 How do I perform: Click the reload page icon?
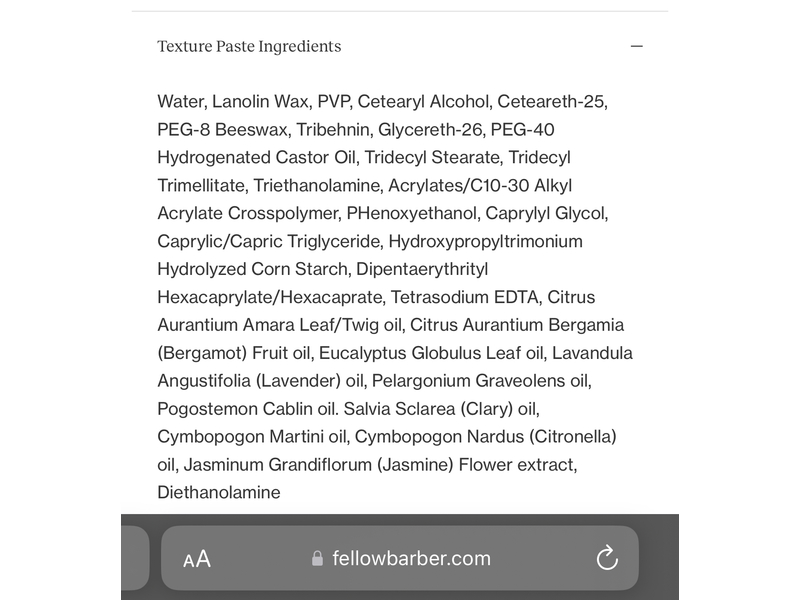point(607,559)
